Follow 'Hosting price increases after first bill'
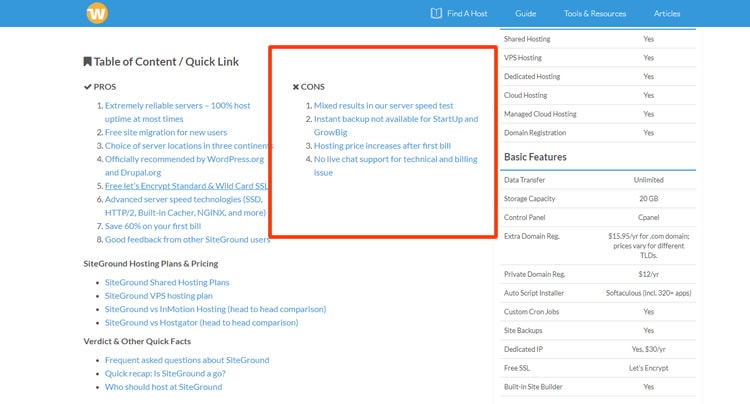This screenshot has width=750, height=404. 382,145
